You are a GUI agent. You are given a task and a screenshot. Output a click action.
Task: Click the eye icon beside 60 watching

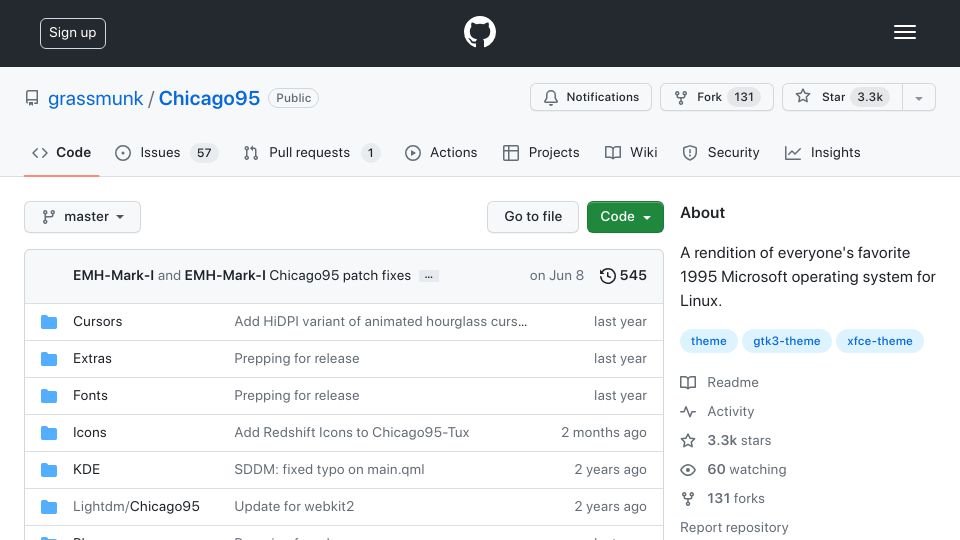point(688,470)
